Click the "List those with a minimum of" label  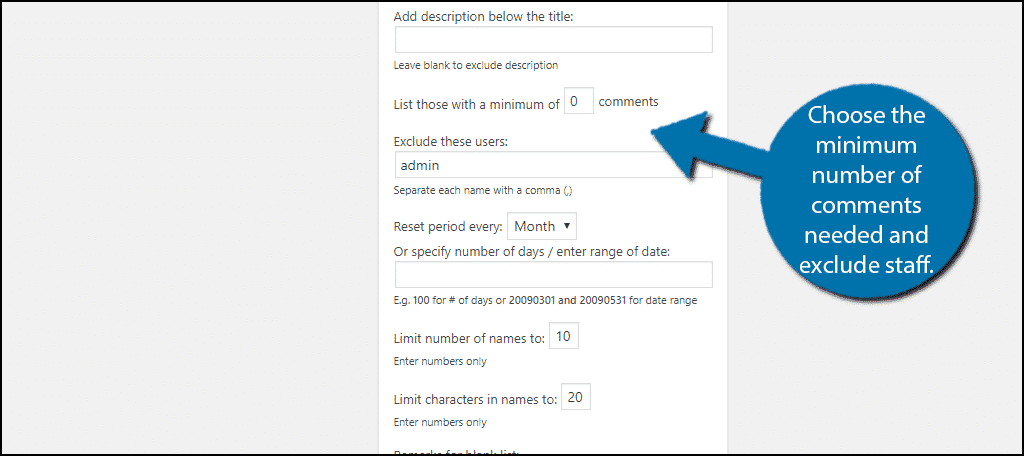476,103
